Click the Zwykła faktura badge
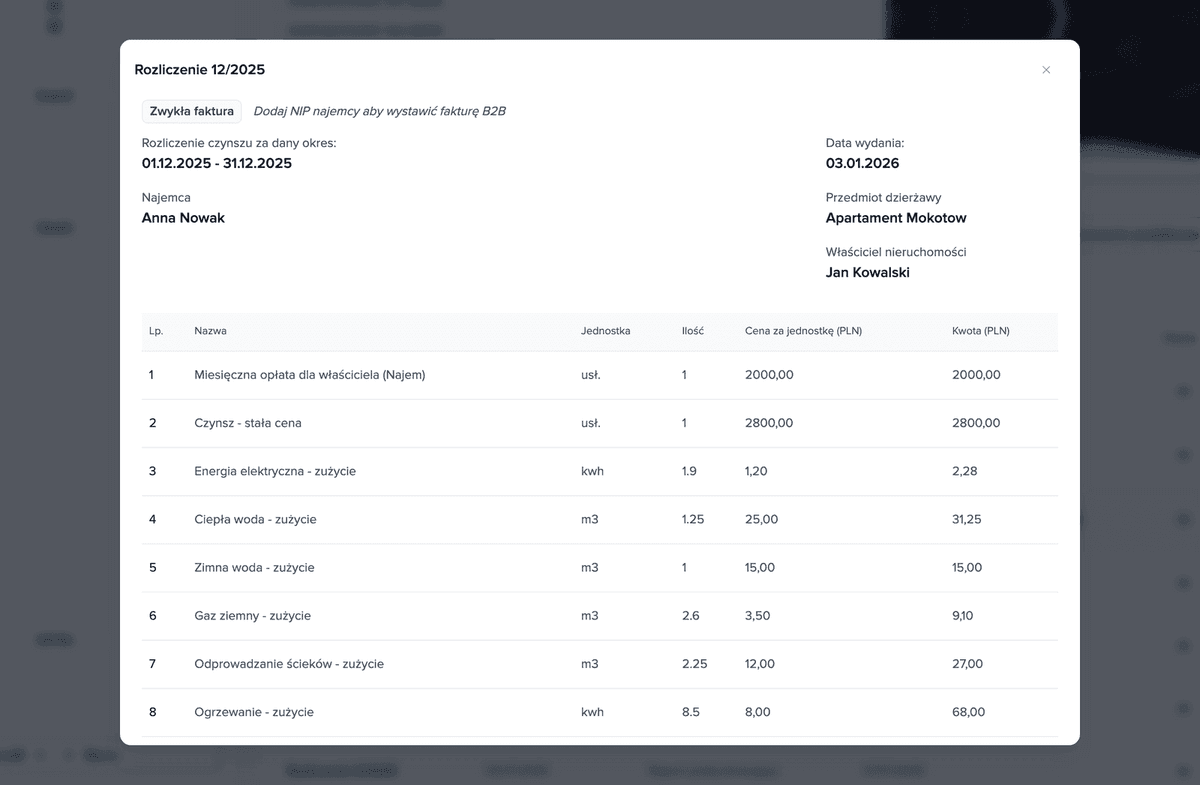The height and width of the screenshot is (785, 1200). (x=192, y=111)
